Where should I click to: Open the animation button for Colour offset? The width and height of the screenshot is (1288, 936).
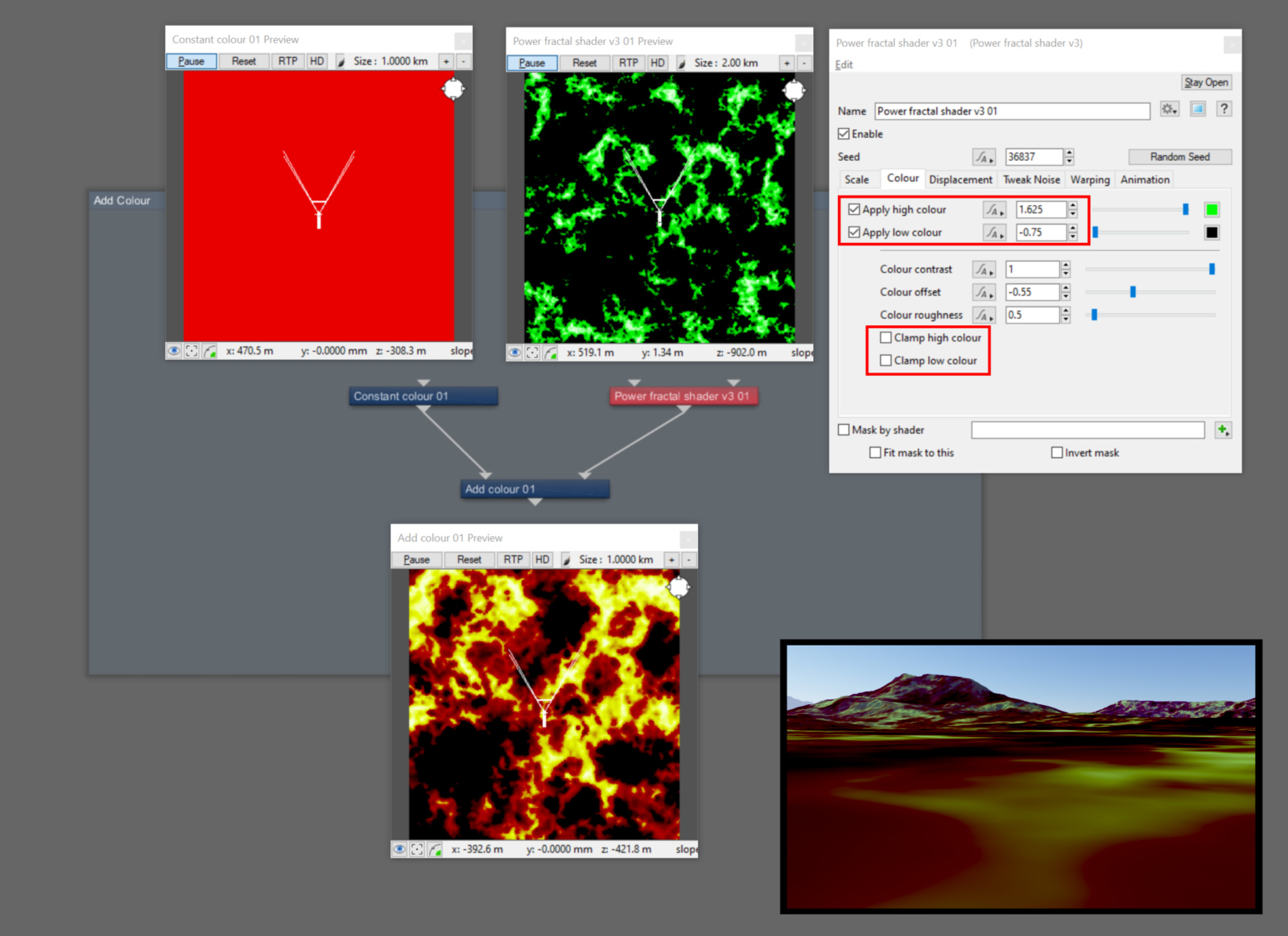click(x=984, y=292)
